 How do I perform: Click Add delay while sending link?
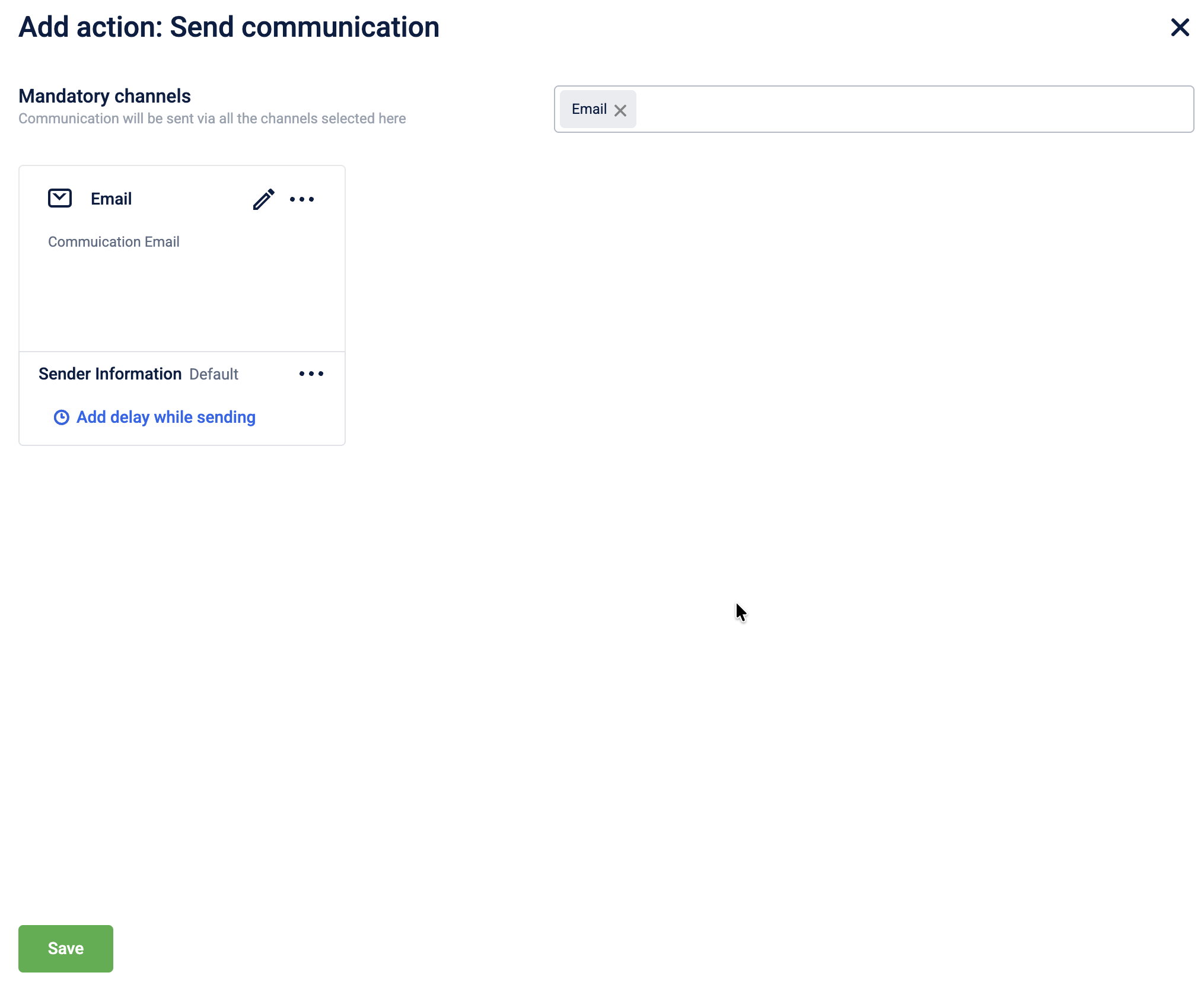(166, 417)
